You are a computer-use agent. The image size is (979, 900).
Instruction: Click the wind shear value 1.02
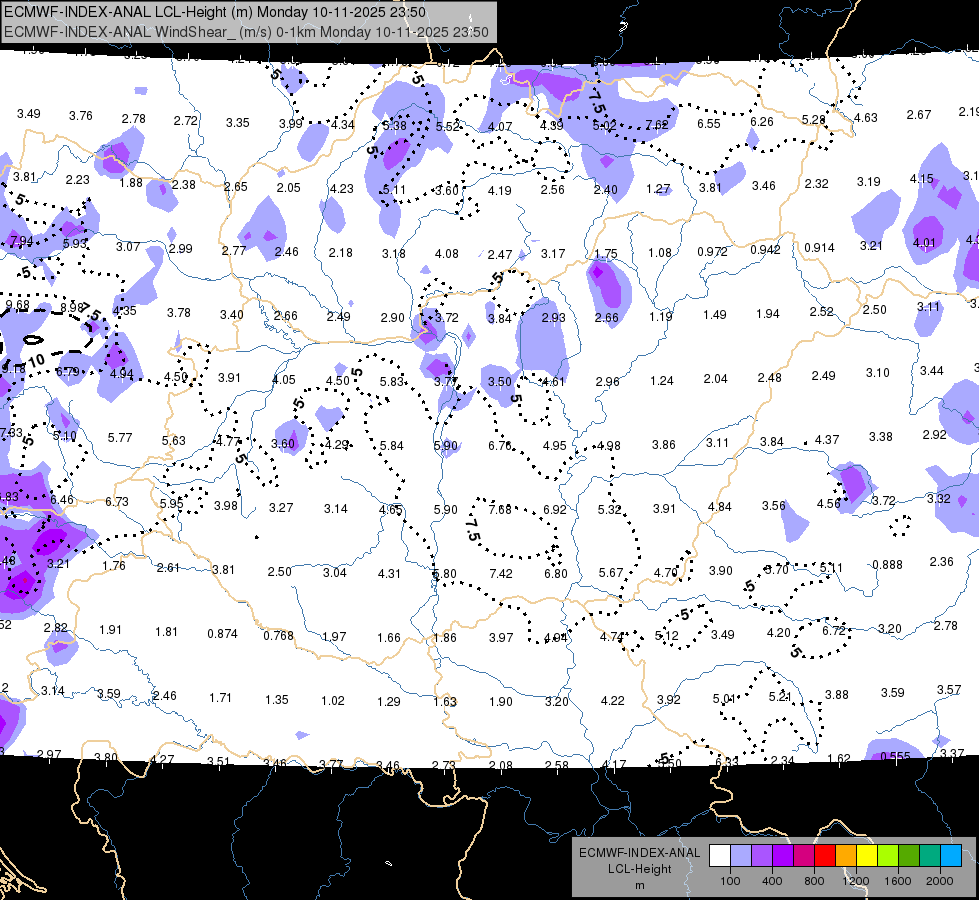333,701
